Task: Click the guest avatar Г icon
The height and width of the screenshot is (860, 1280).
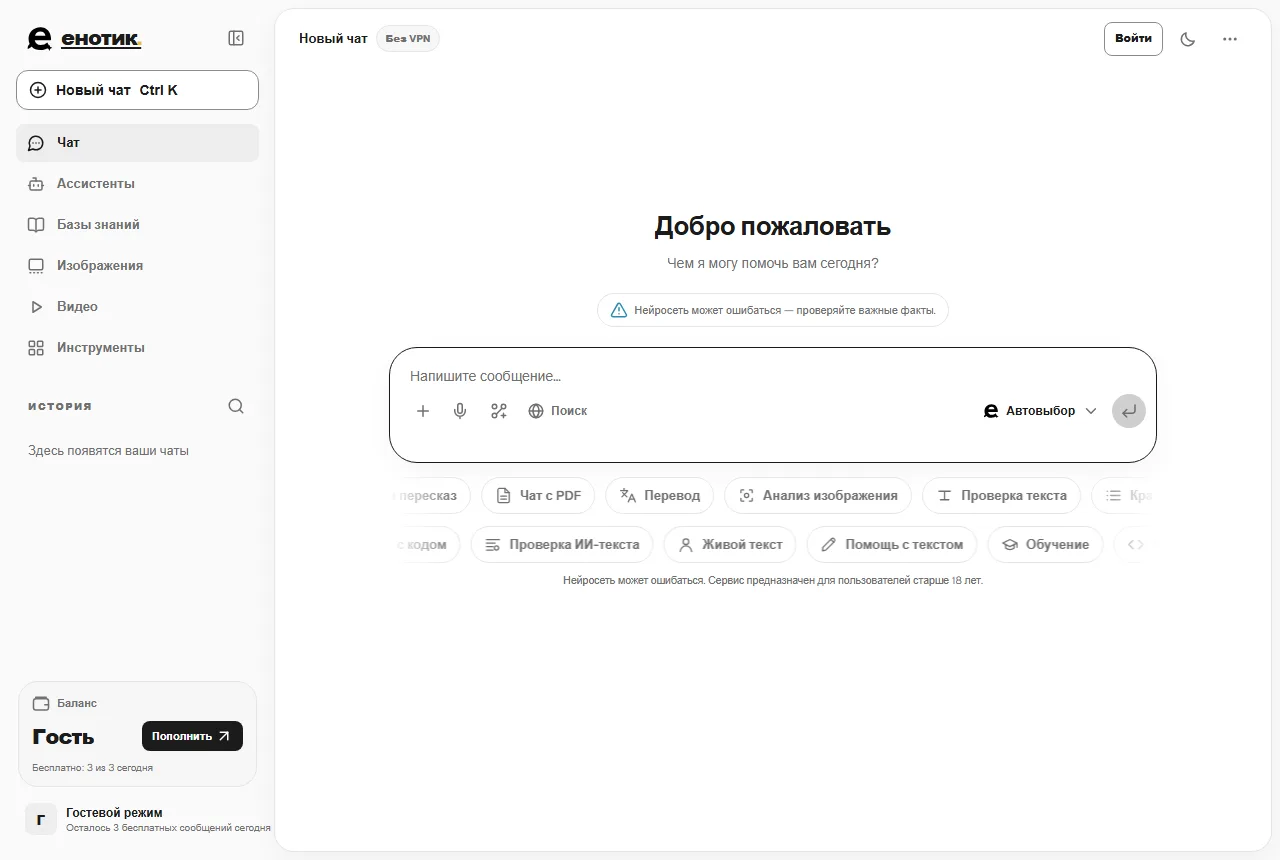Action: point(41,820)
